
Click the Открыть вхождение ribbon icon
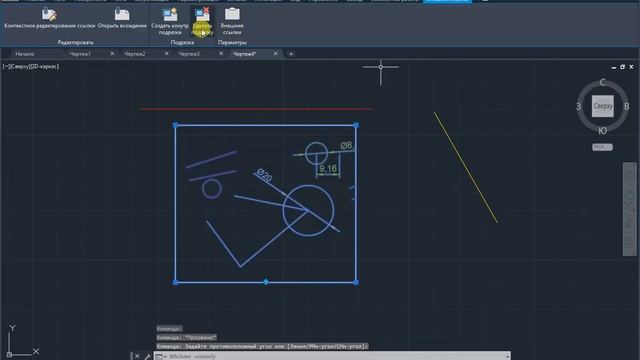[122, 14]
